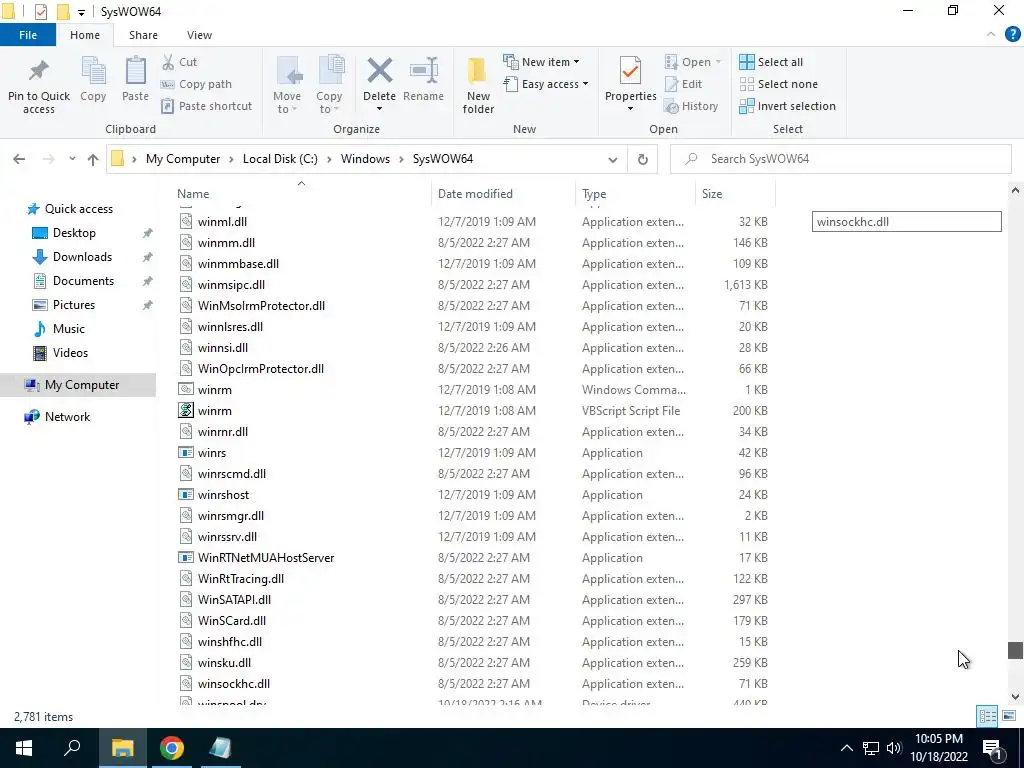Click the winsockhc.dll text field
This screenshot has width=1024, height=768.
pos(906,221)
